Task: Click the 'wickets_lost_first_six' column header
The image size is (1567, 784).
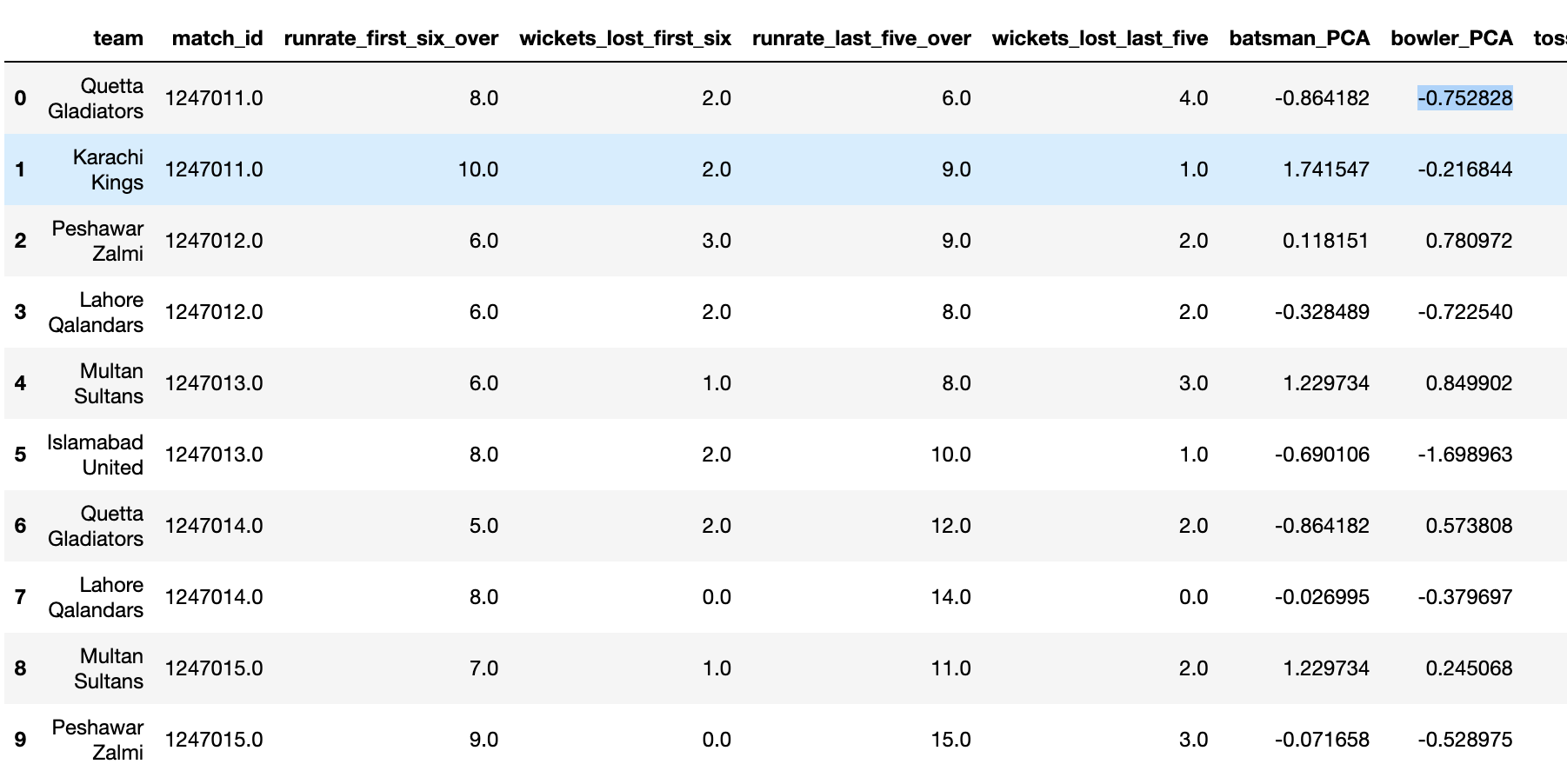Action: coord(625,38)
